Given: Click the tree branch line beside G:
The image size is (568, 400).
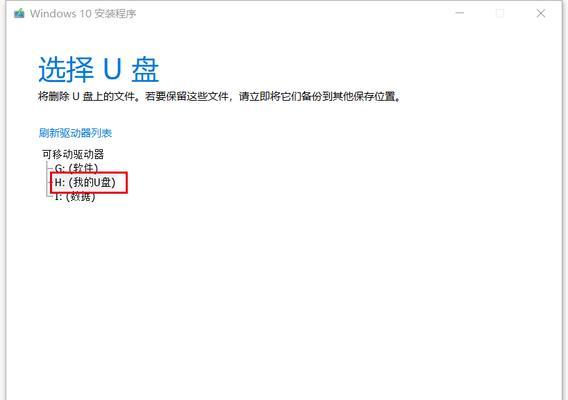Looking at the screenshot, I should (50, 168).
